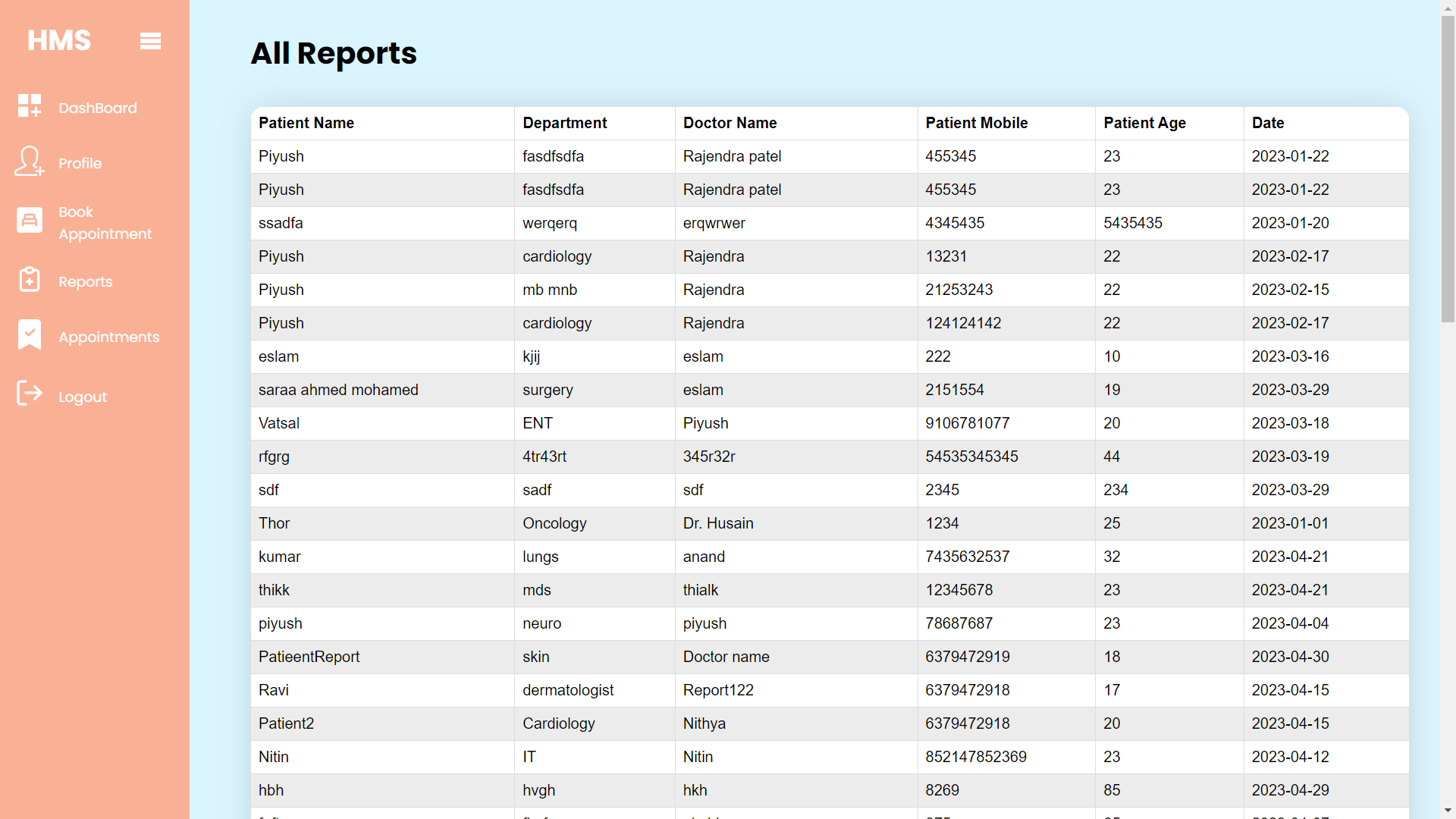
Task: Toggle the hamburger sidebar menu icon
Action: 150,41
